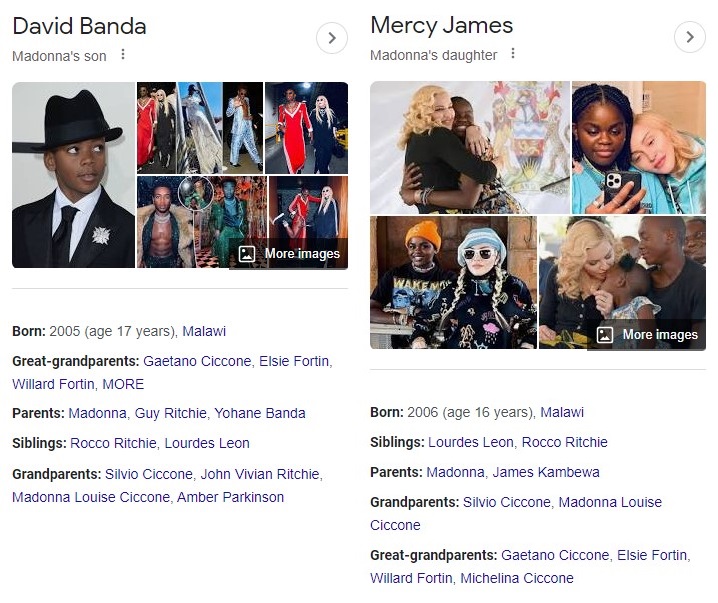Follow the Guy Ritchie parent link
This screenshot has width=718, height=603.
click(x=170, y=413)
